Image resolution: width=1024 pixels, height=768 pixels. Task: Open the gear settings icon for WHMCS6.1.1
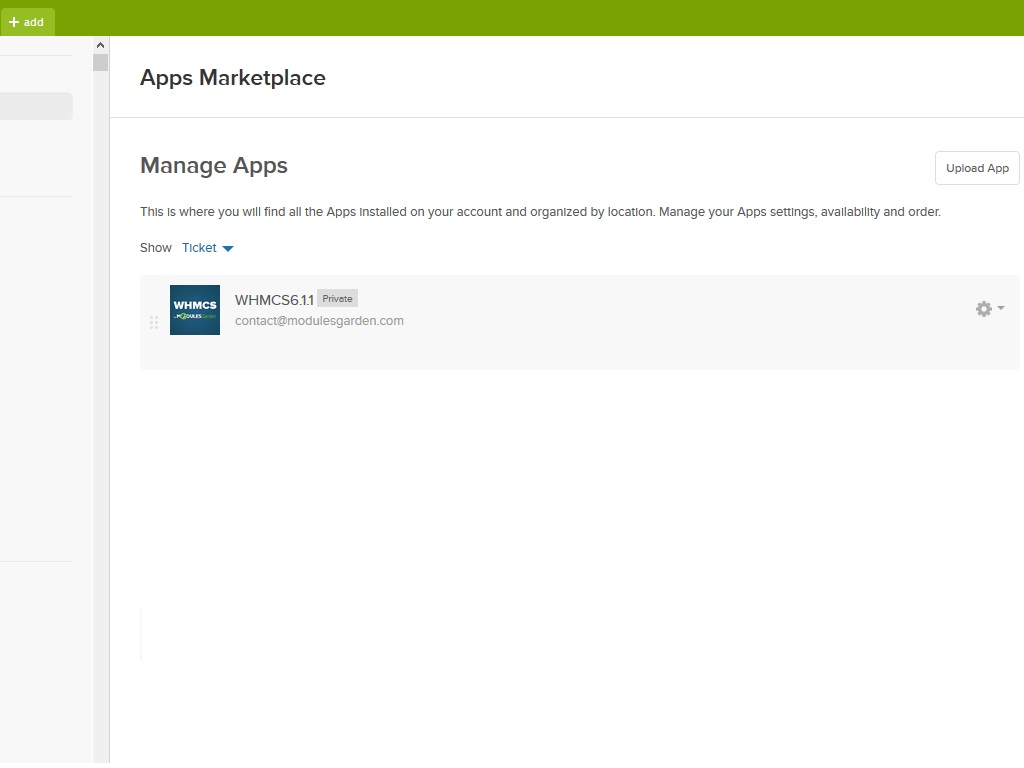click(x=984, y=309)
